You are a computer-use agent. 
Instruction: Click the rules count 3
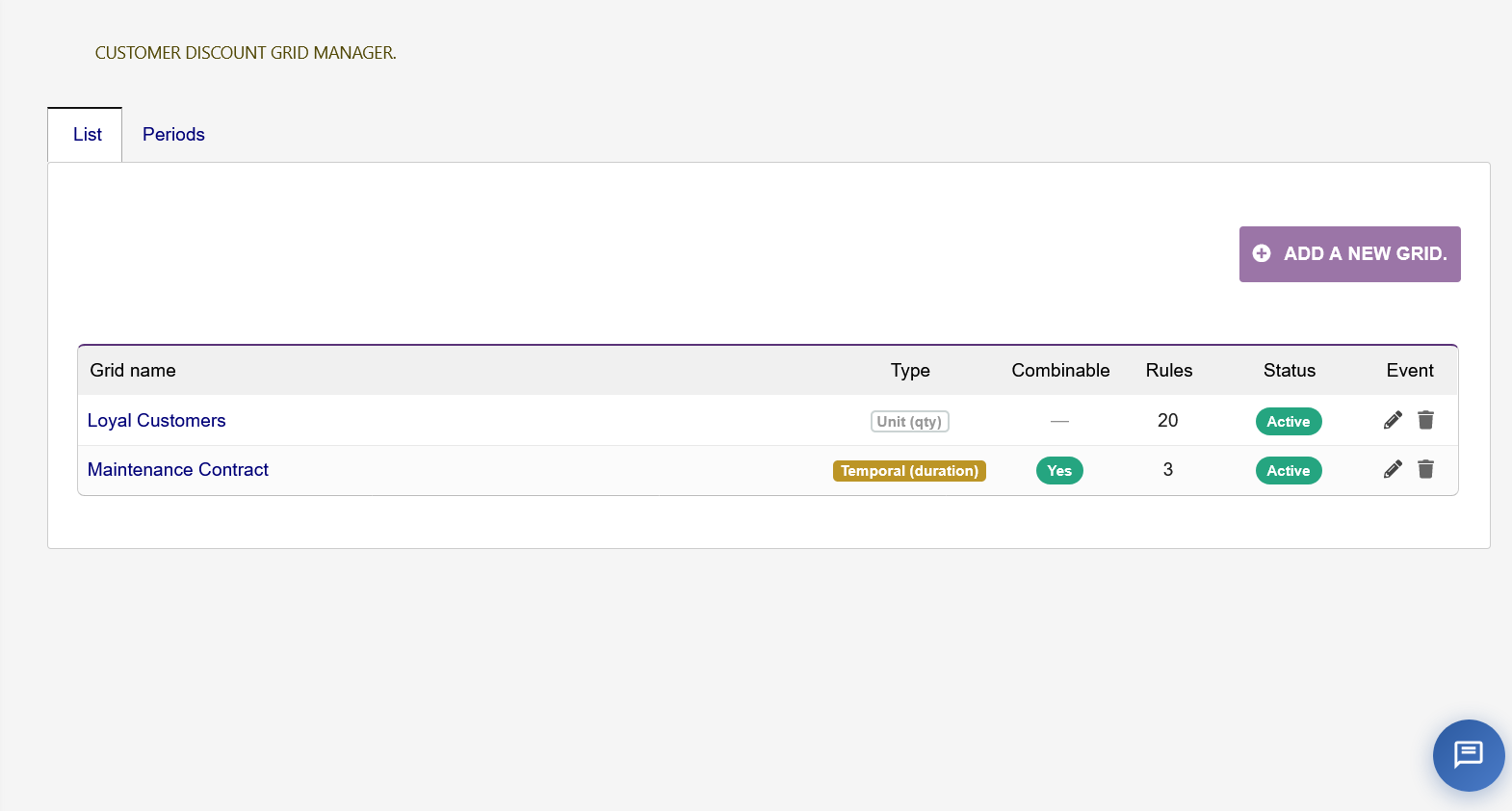pyautogui.click(x=1168, y=470)
